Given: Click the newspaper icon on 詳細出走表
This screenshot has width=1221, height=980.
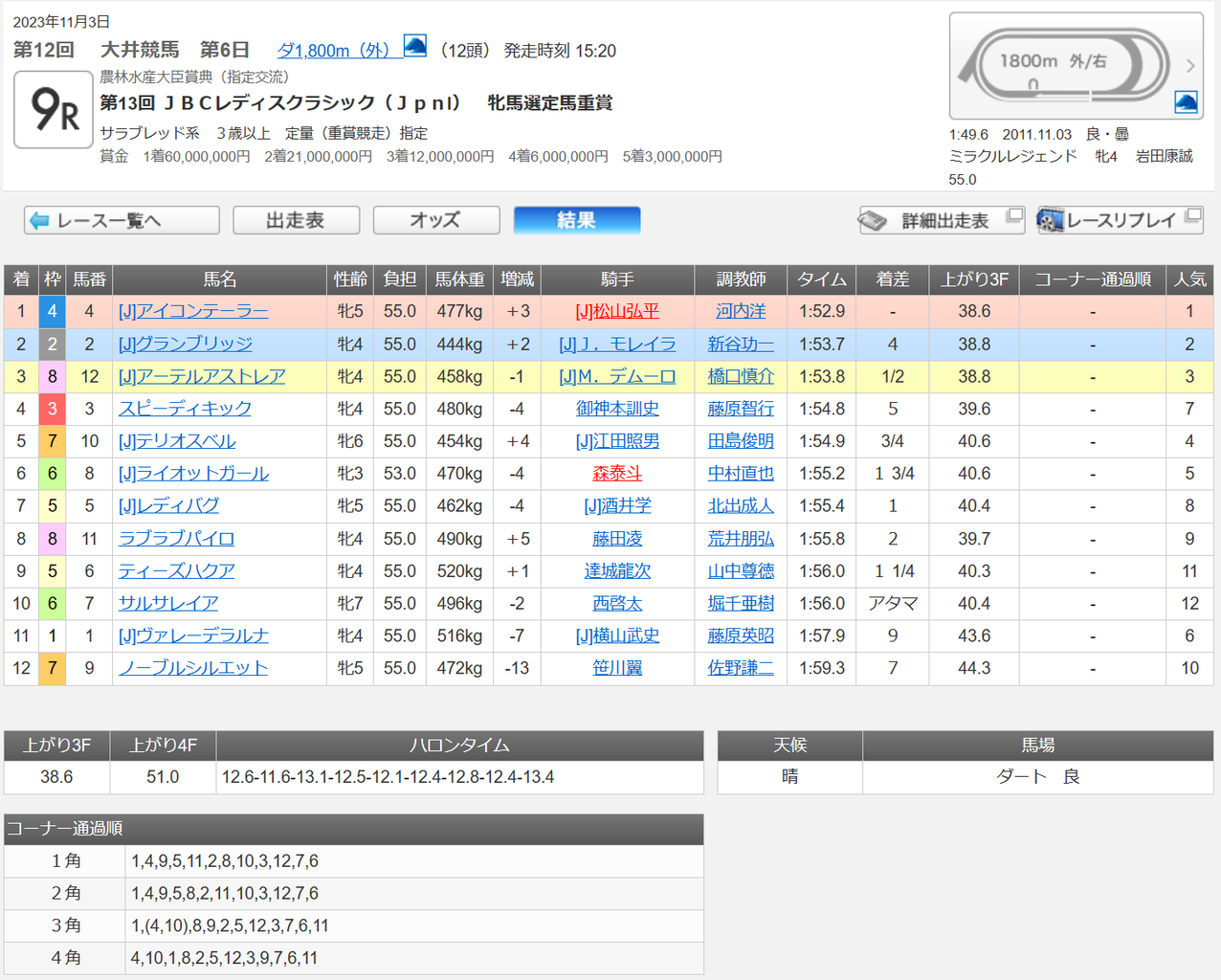Looking at the screenshot, I should tap(873, 221).
